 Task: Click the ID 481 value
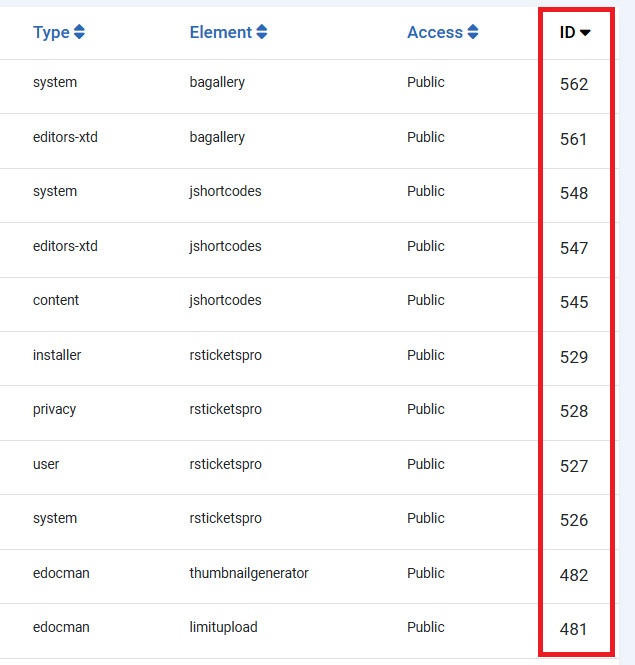(x=574, y=629)
